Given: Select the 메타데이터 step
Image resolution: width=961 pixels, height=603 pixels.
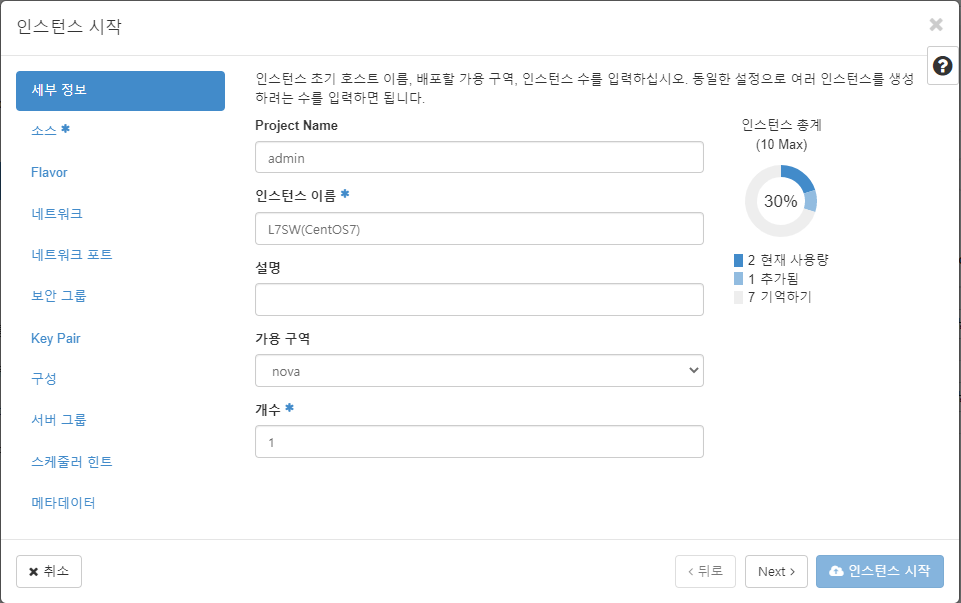Looking at the screenshot, I should pos(63,503).
